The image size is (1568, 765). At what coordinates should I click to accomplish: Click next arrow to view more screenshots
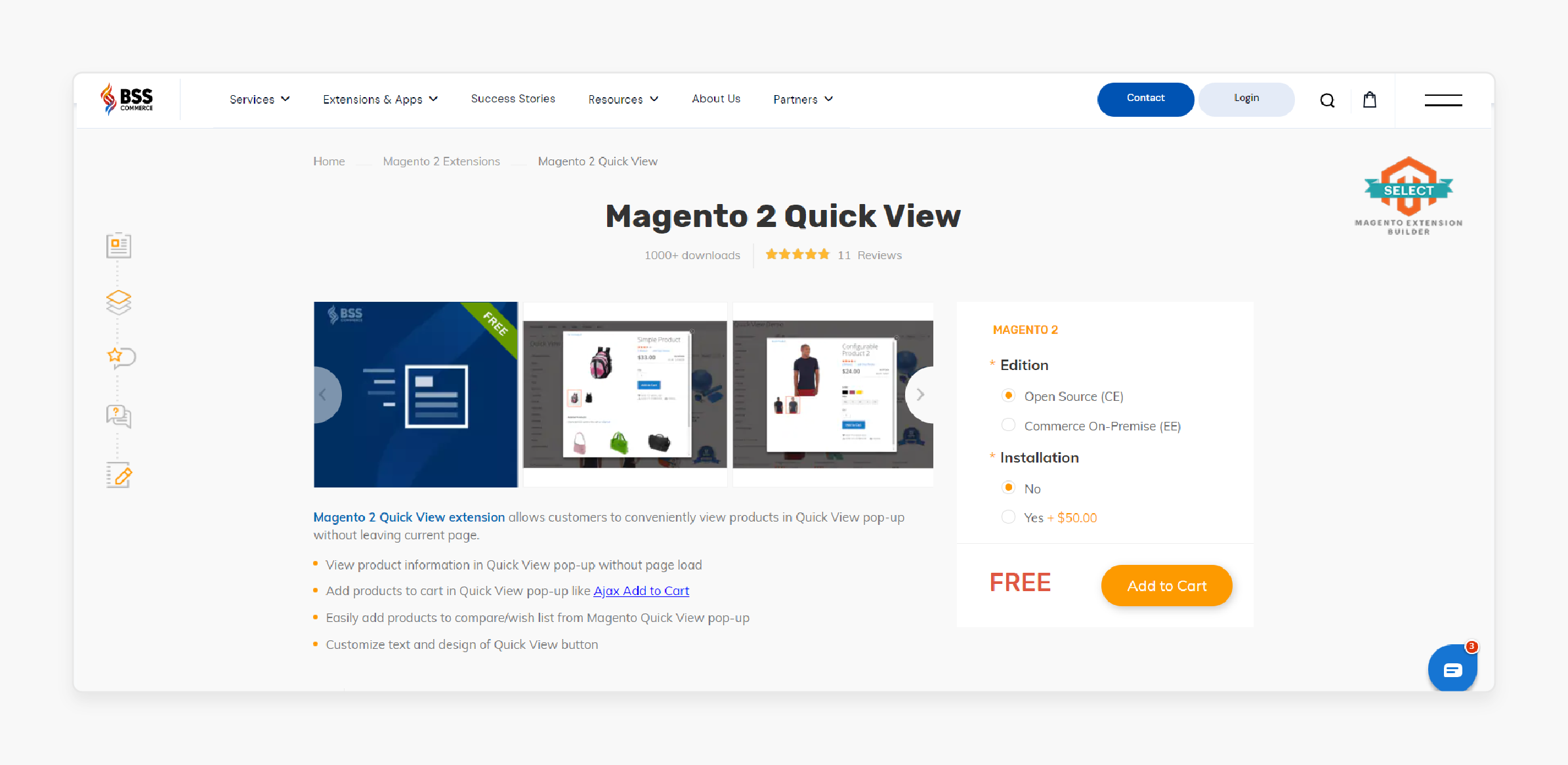921,394
